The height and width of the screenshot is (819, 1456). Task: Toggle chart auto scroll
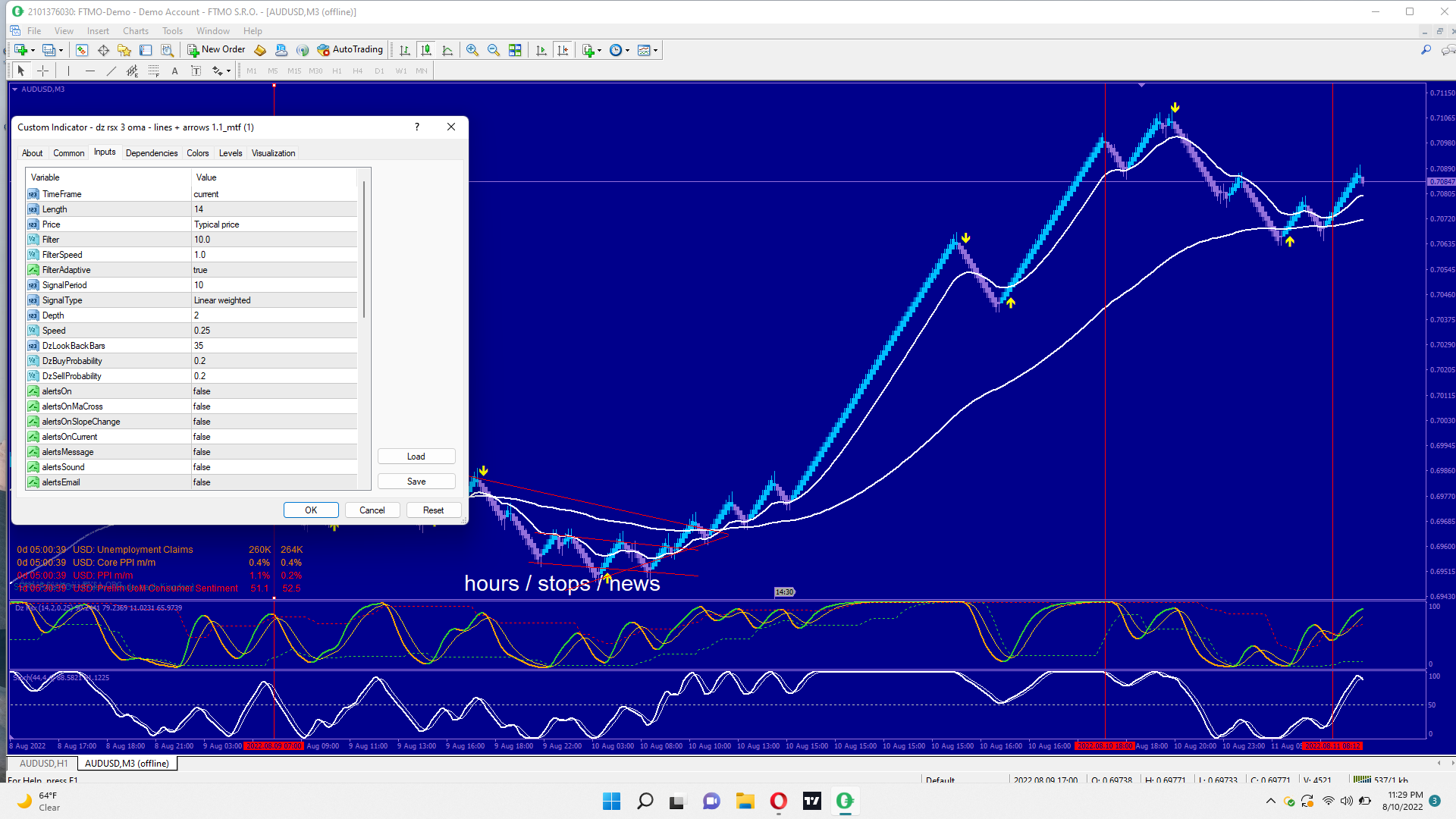(541, 50)
